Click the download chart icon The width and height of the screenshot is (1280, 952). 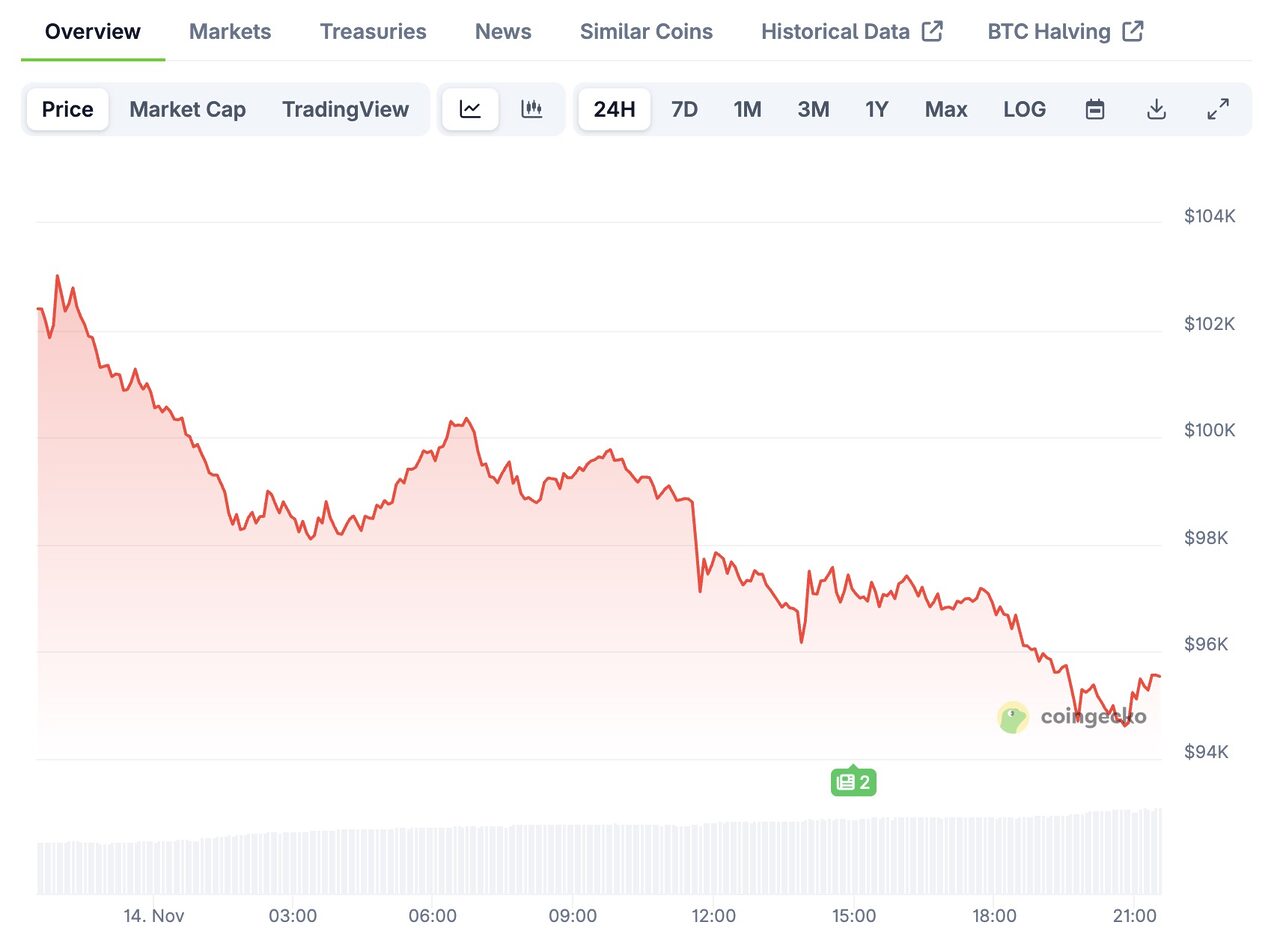1156,109
